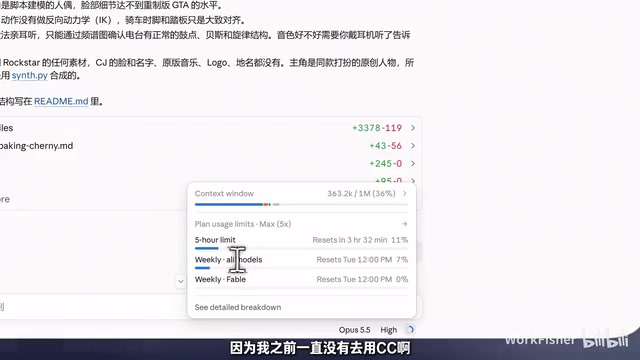Click the +3378 additions count
Screen dimensions: 640x360
point(366,128)
